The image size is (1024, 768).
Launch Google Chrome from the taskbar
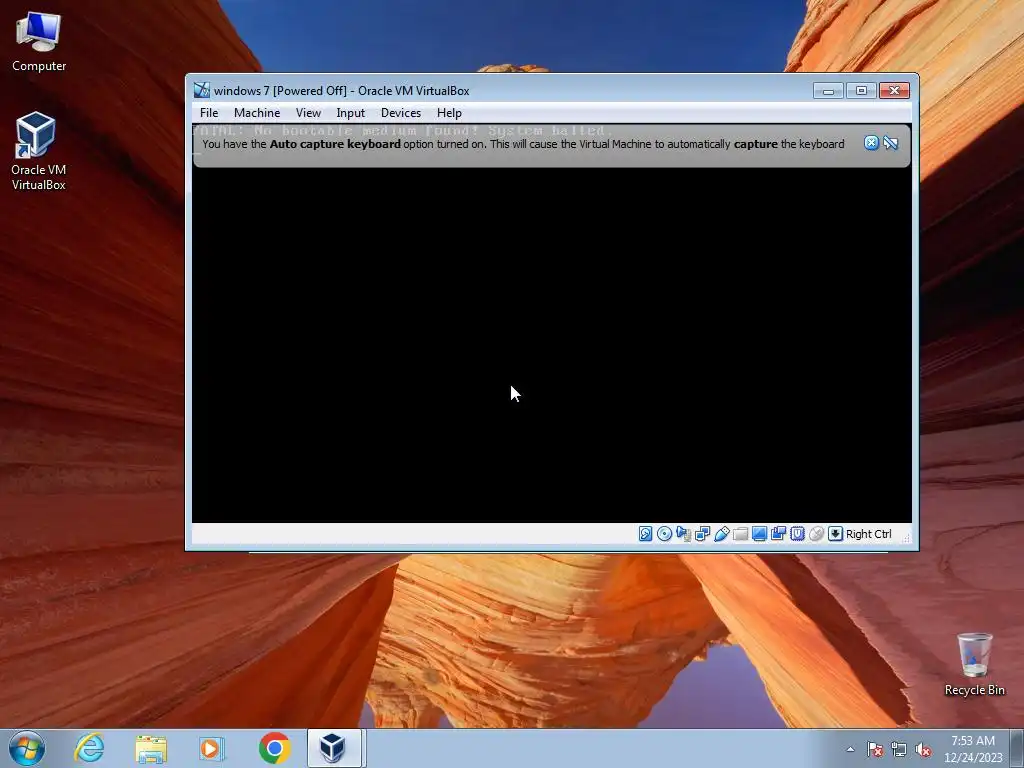(x=274, y=748)
